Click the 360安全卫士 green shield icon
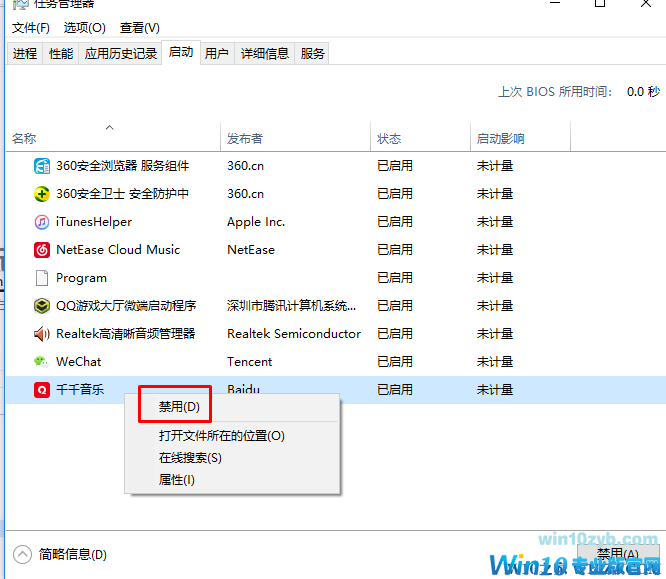This screenshot has height=579, width=666. [x=42, y=194]
